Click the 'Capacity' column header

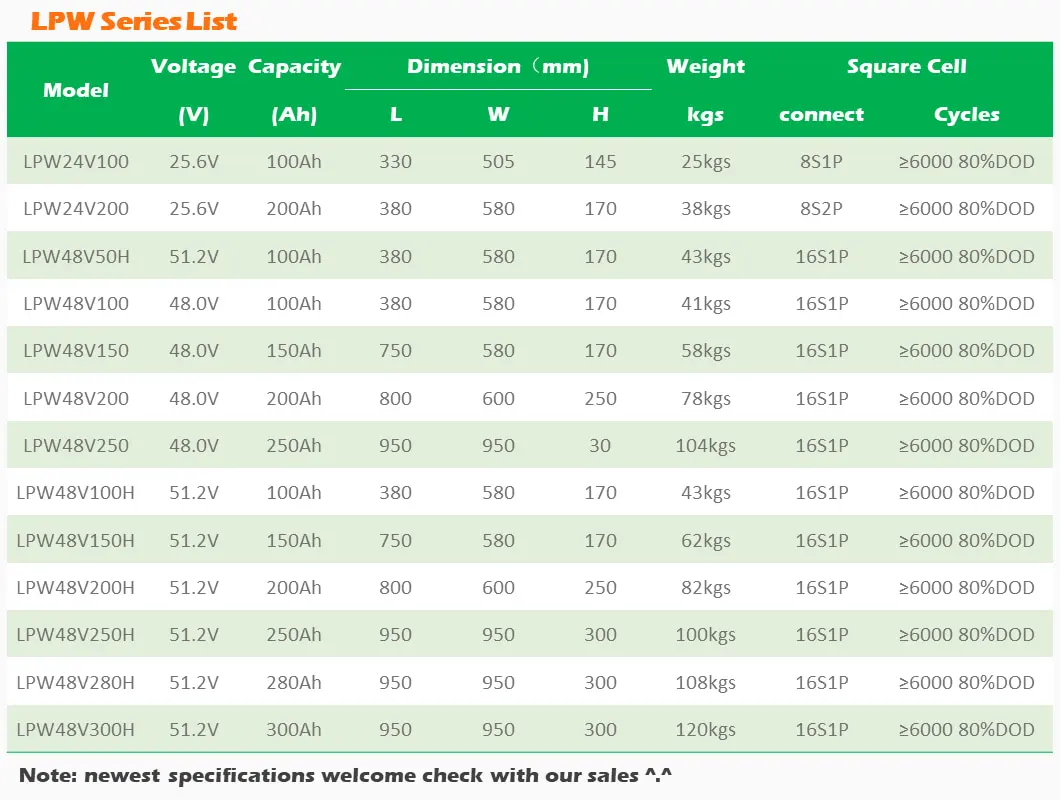point(294,66)
